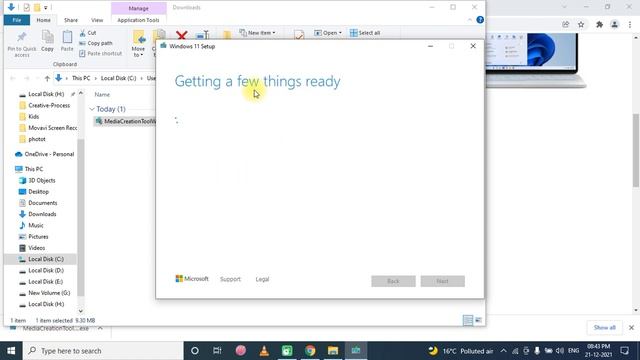The height and width of the screenshot is (360, 640).
Task: Click Show all in Chrome downloads bar
Action: click(604, 328)
